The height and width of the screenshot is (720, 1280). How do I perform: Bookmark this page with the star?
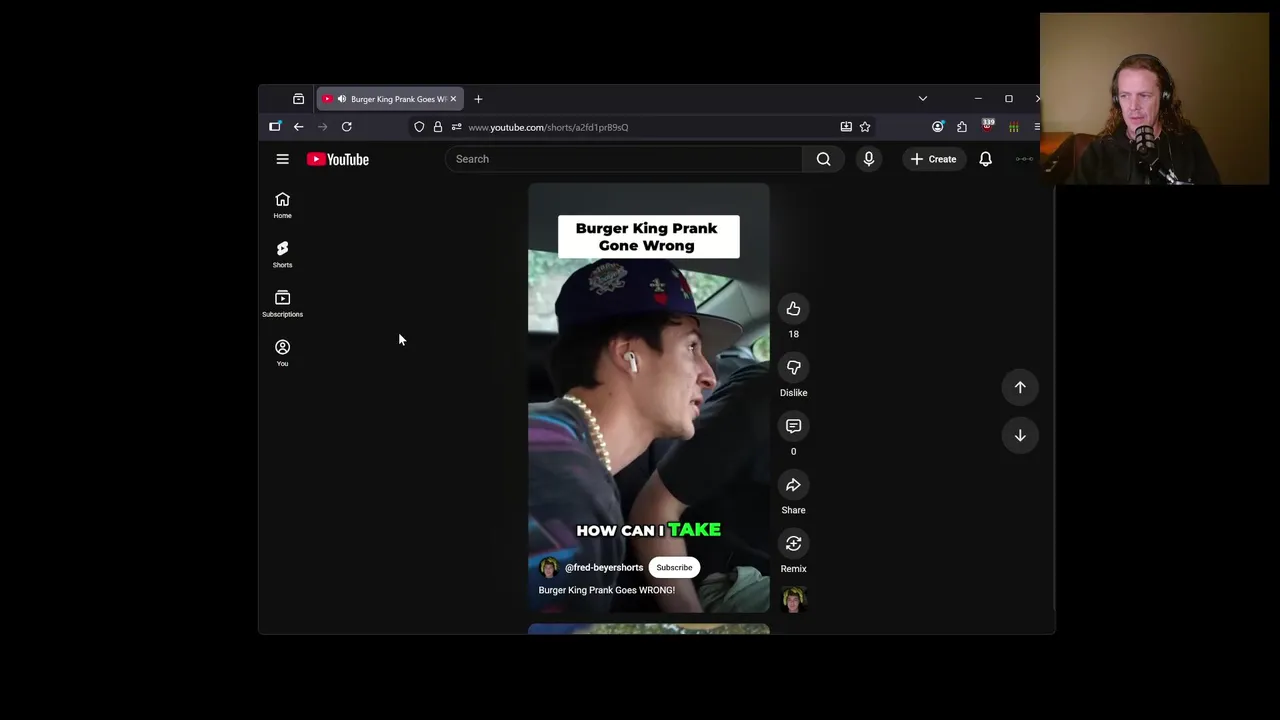(x=865, y=127)
